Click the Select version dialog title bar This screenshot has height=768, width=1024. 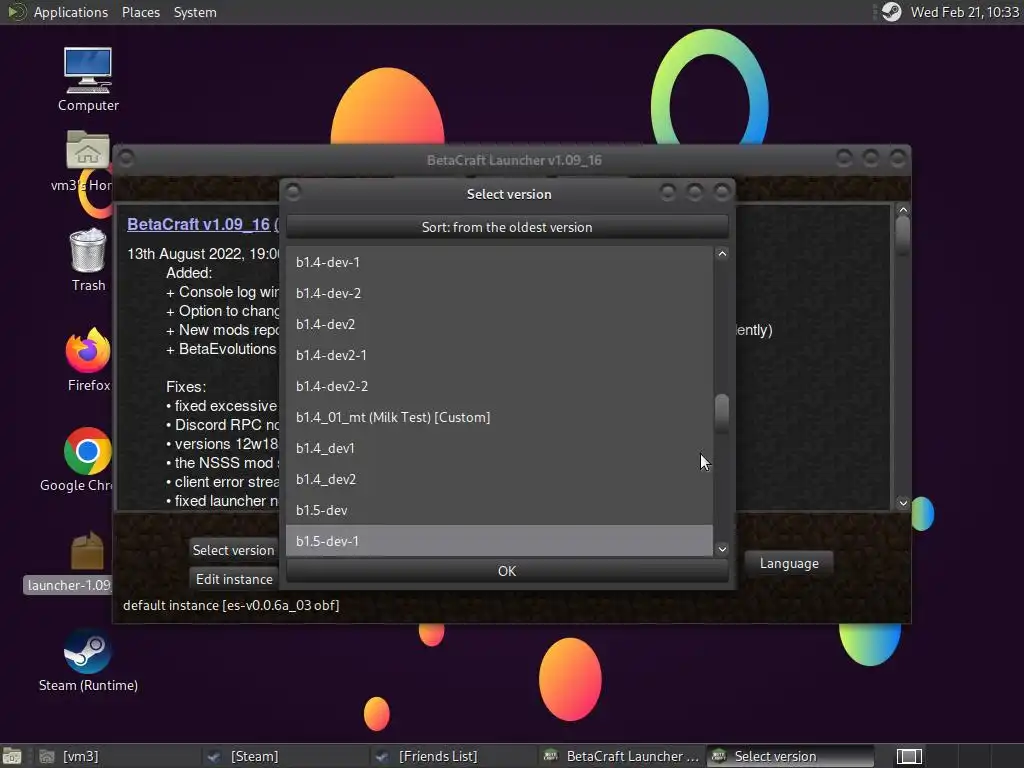[x=508, y=194]
